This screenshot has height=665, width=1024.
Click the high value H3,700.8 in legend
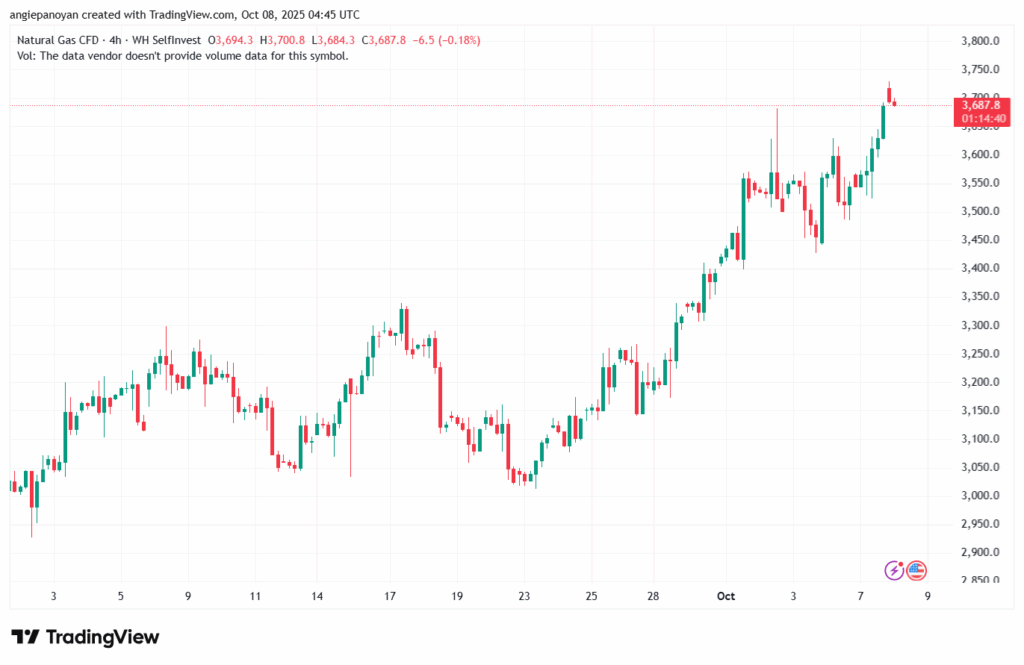point(281,40)
